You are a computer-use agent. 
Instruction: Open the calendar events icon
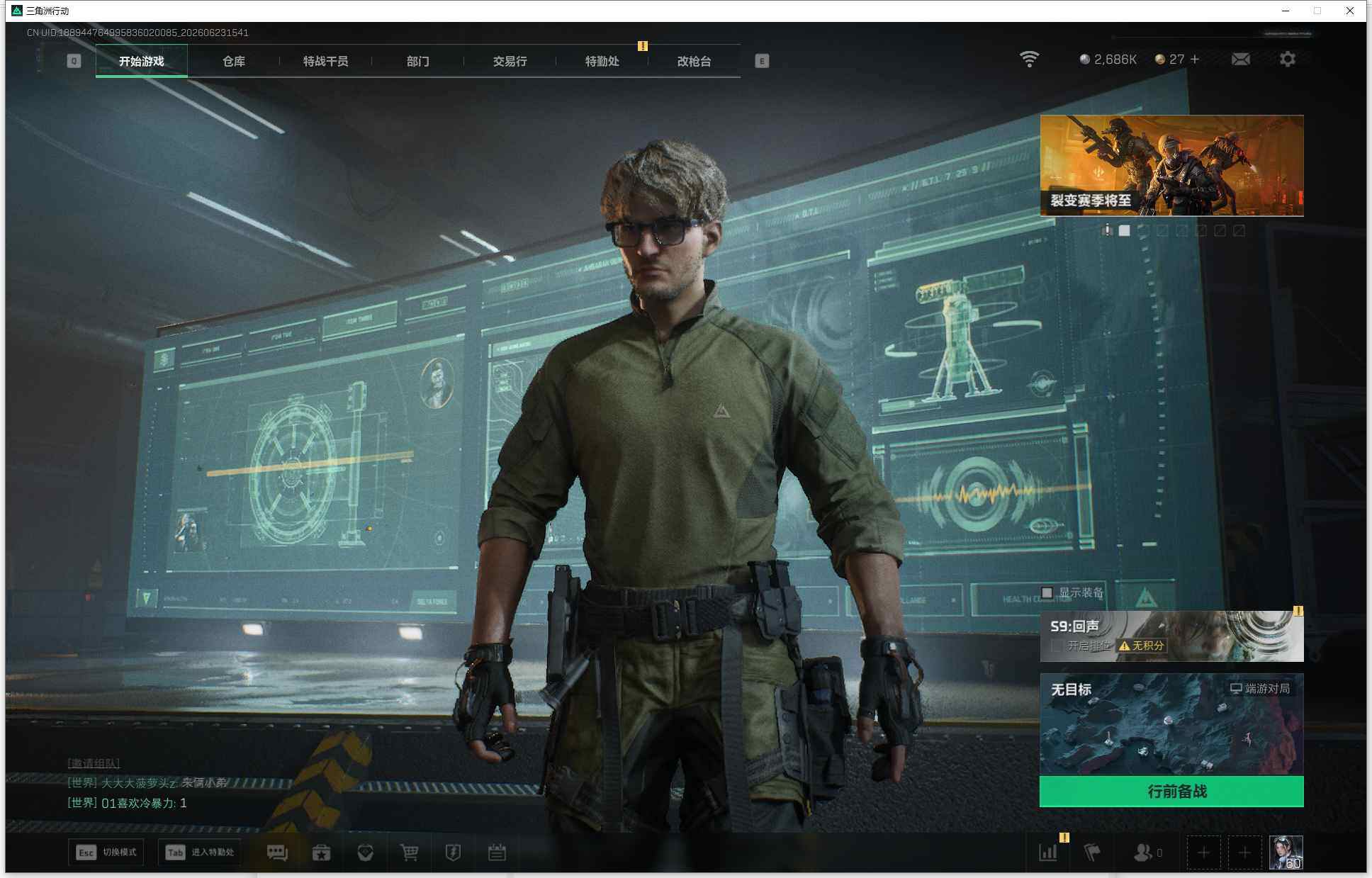click(x=497, y=852)
